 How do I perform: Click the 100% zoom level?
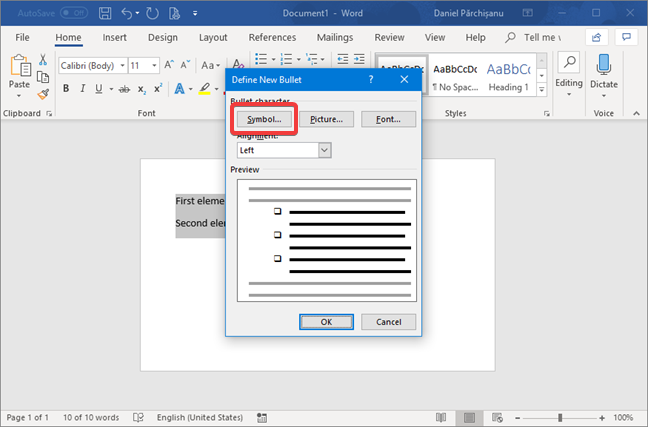(623, 417)
